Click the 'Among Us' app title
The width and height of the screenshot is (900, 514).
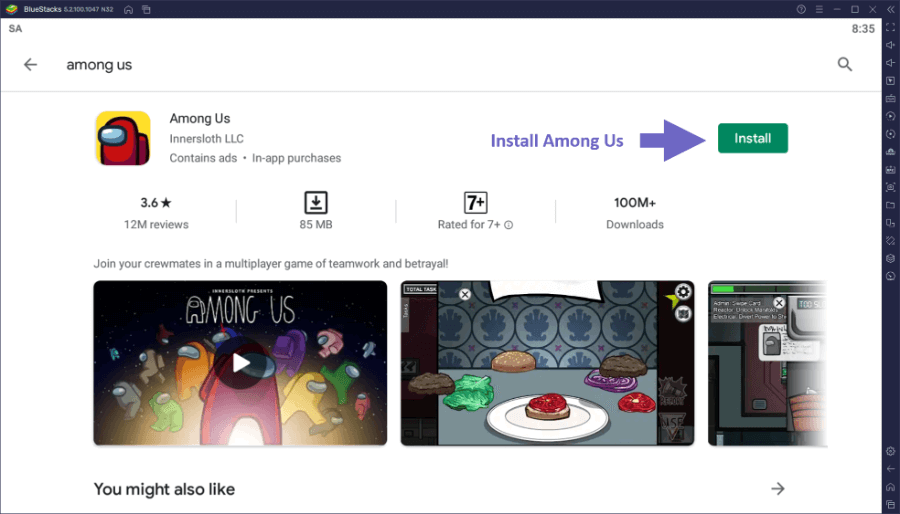point(200,119)
